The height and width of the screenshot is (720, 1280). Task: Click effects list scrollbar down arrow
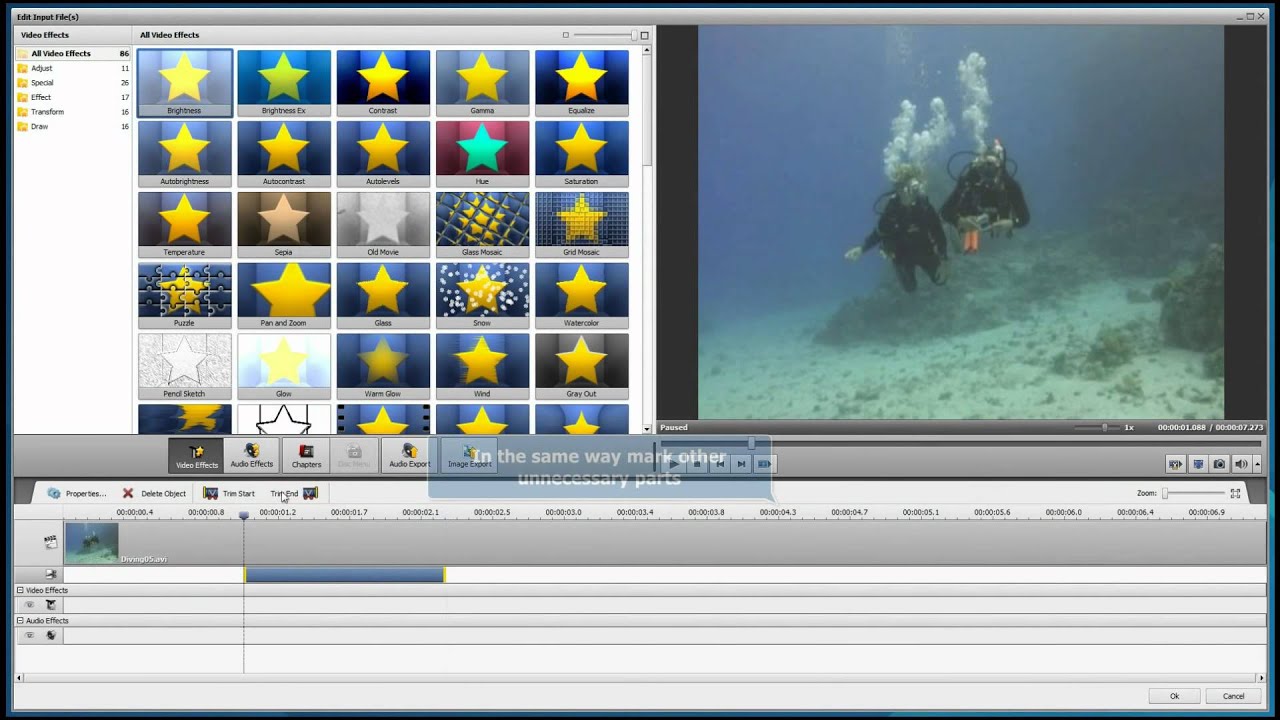pyautogui.click(x=648, y=429)
